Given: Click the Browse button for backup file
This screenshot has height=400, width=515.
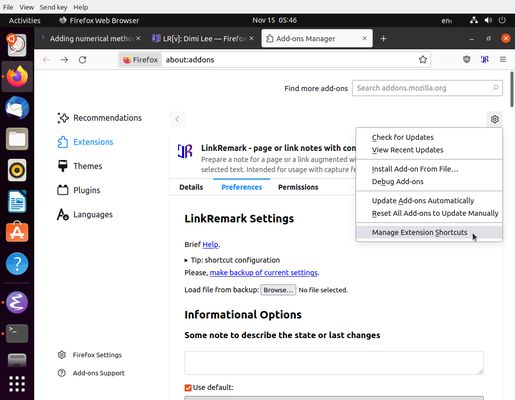Looking at the screenshot, I should [278, 290].
